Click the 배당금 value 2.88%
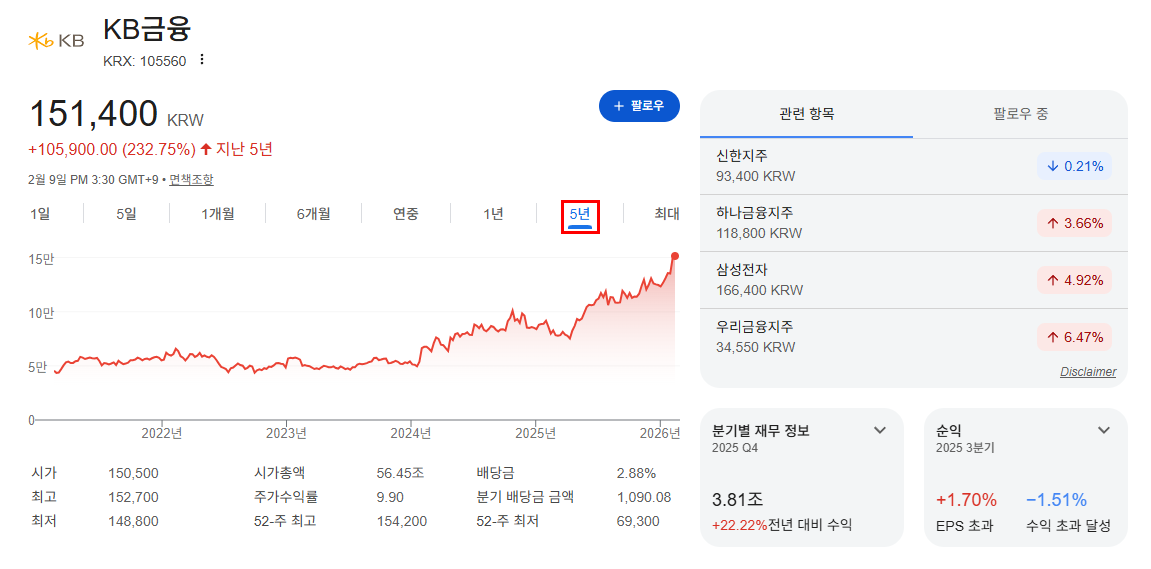 point(636,474)
